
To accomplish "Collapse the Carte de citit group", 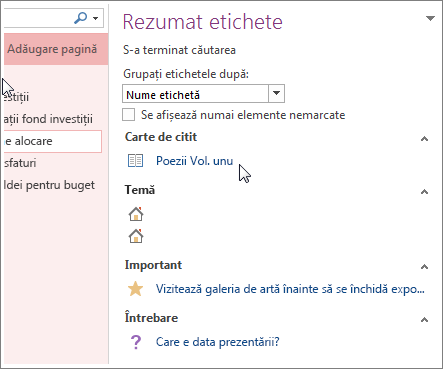I will click(424, 139).
